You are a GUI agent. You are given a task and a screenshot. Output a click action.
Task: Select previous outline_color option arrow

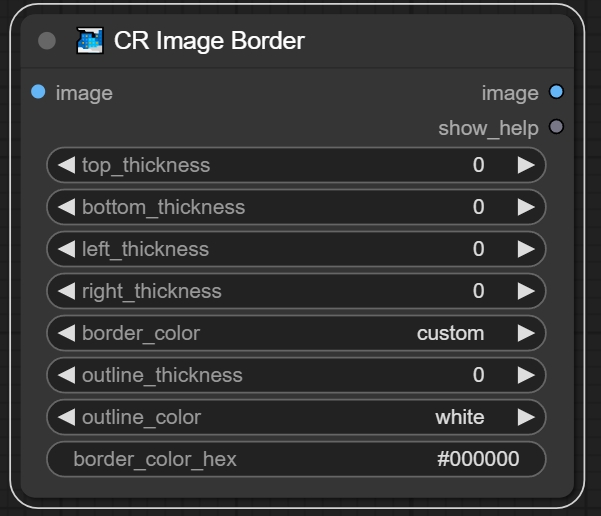(66, 417)
